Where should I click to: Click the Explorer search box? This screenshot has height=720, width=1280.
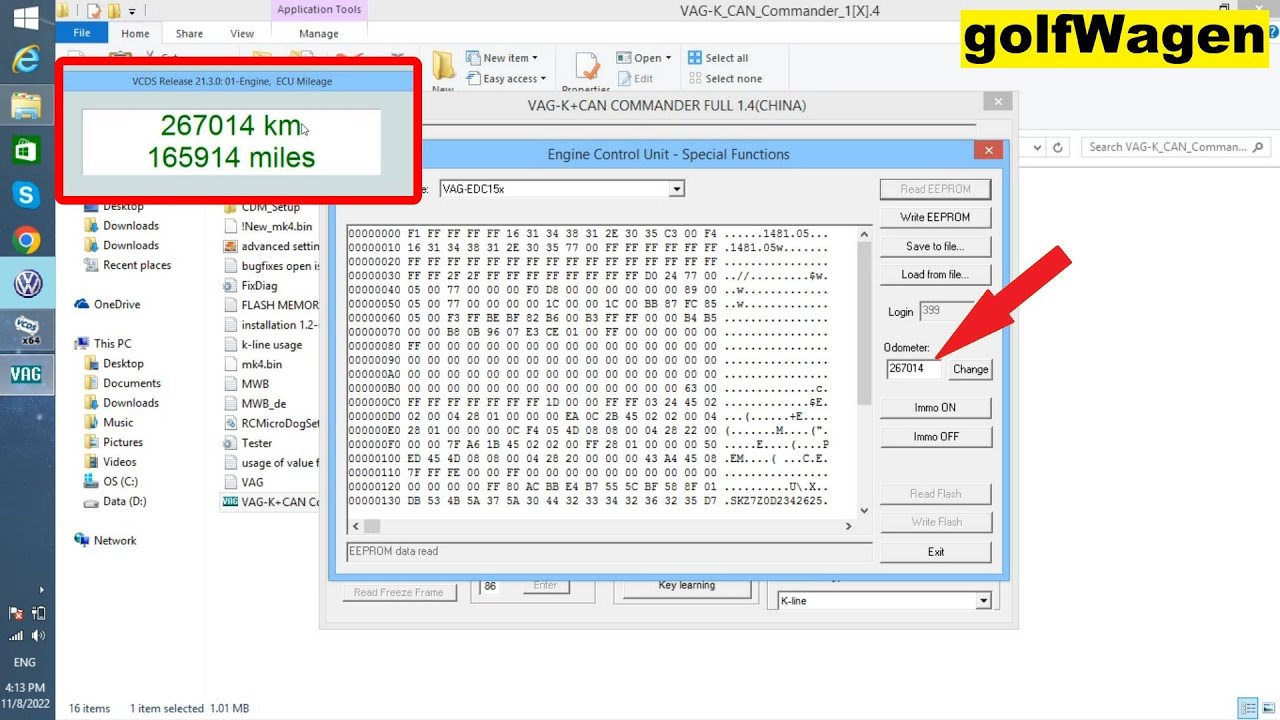(x=1176, y=147)
